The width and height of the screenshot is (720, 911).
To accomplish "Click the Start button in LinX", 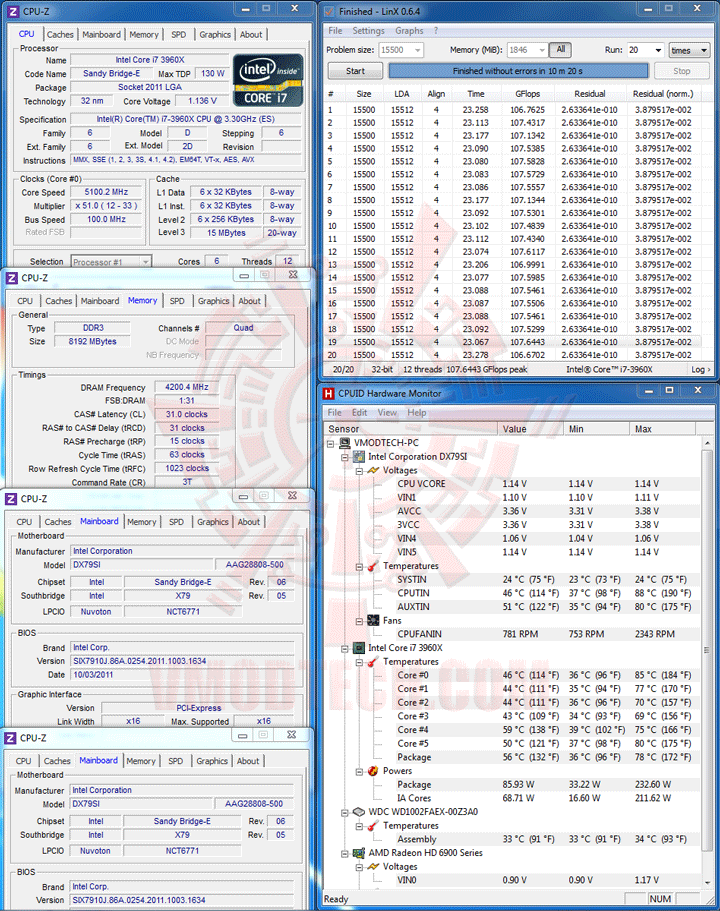I will (355, 71).
